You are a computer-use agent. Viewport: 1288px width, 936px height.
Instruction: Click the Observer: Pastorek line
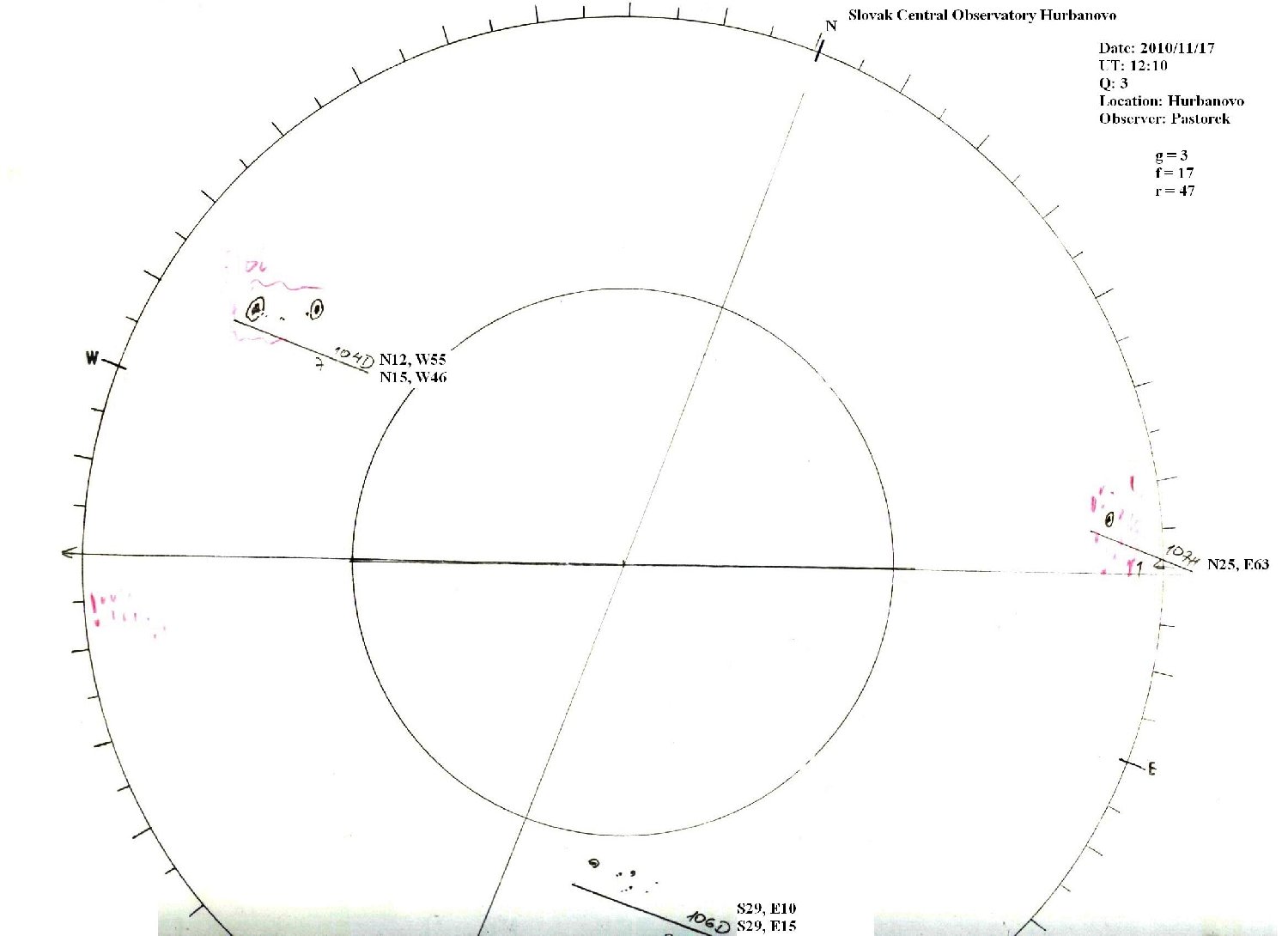[x=1163, y=119]
